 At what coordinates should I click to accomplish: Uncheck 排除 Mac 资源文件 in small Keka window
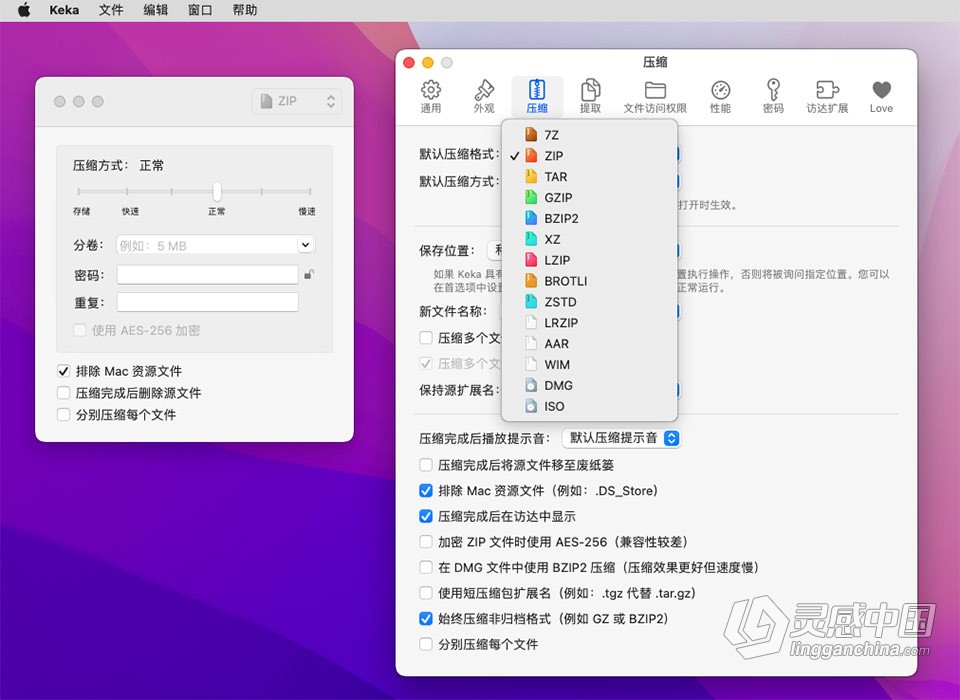click(x=63, y=371)
